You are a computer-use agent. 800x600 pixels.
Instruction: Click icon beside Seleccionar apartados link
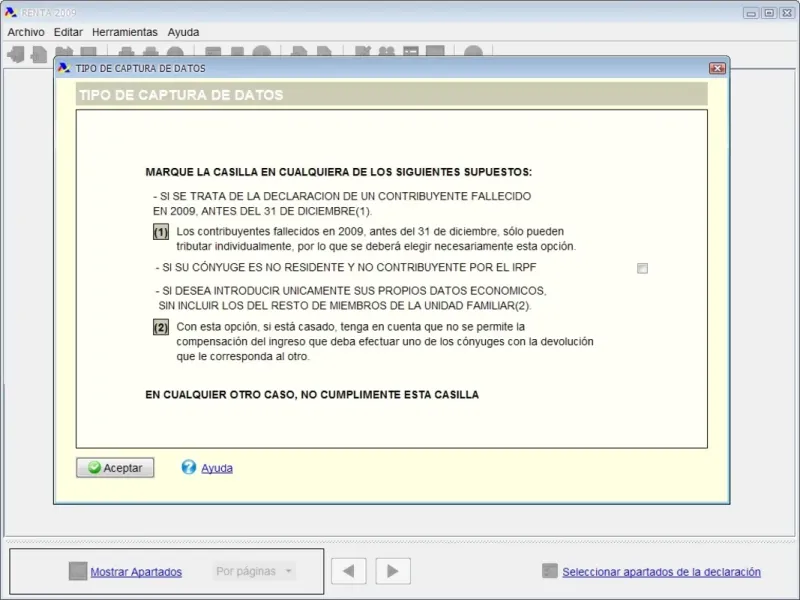coord(549,571)
